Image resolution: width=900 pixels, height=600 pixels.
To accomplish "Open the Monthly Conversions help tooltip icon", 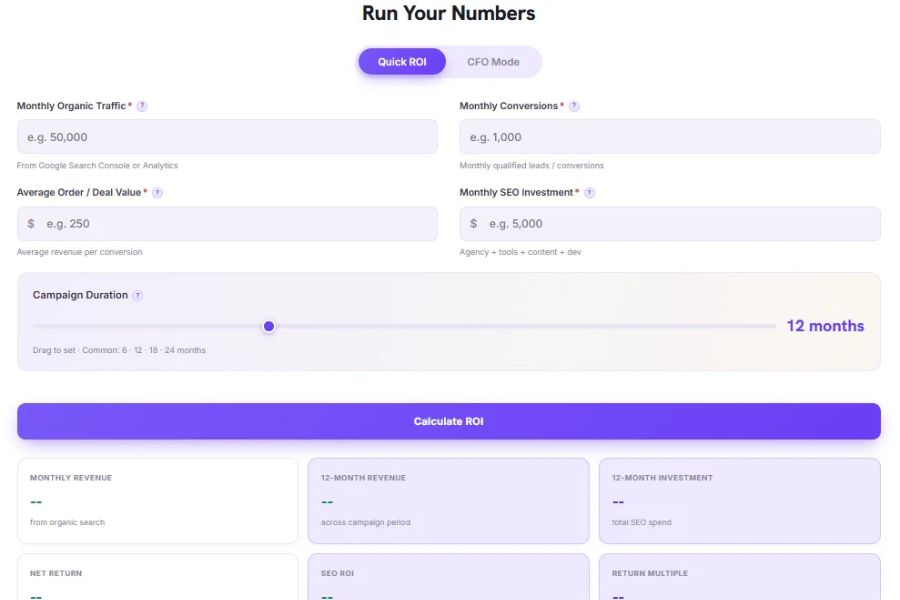I will tap(574, 106).
